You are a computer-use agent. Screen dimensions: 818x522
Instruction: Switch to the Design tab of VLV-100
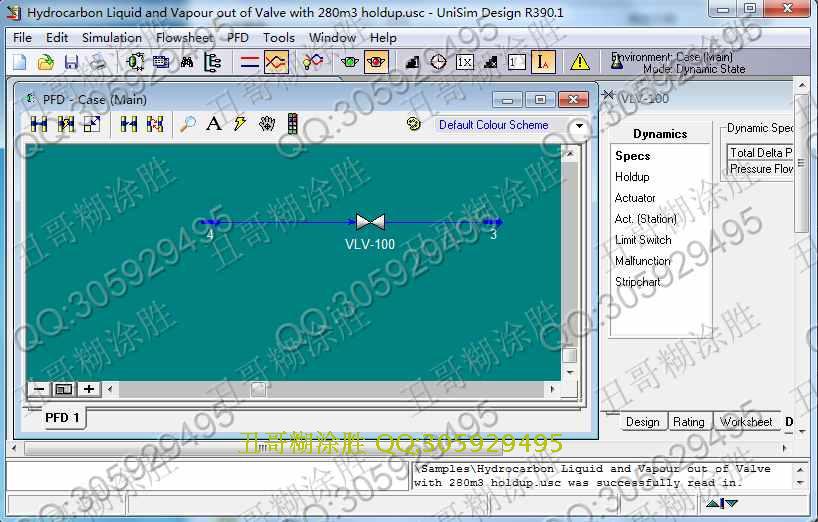point(643,421)
